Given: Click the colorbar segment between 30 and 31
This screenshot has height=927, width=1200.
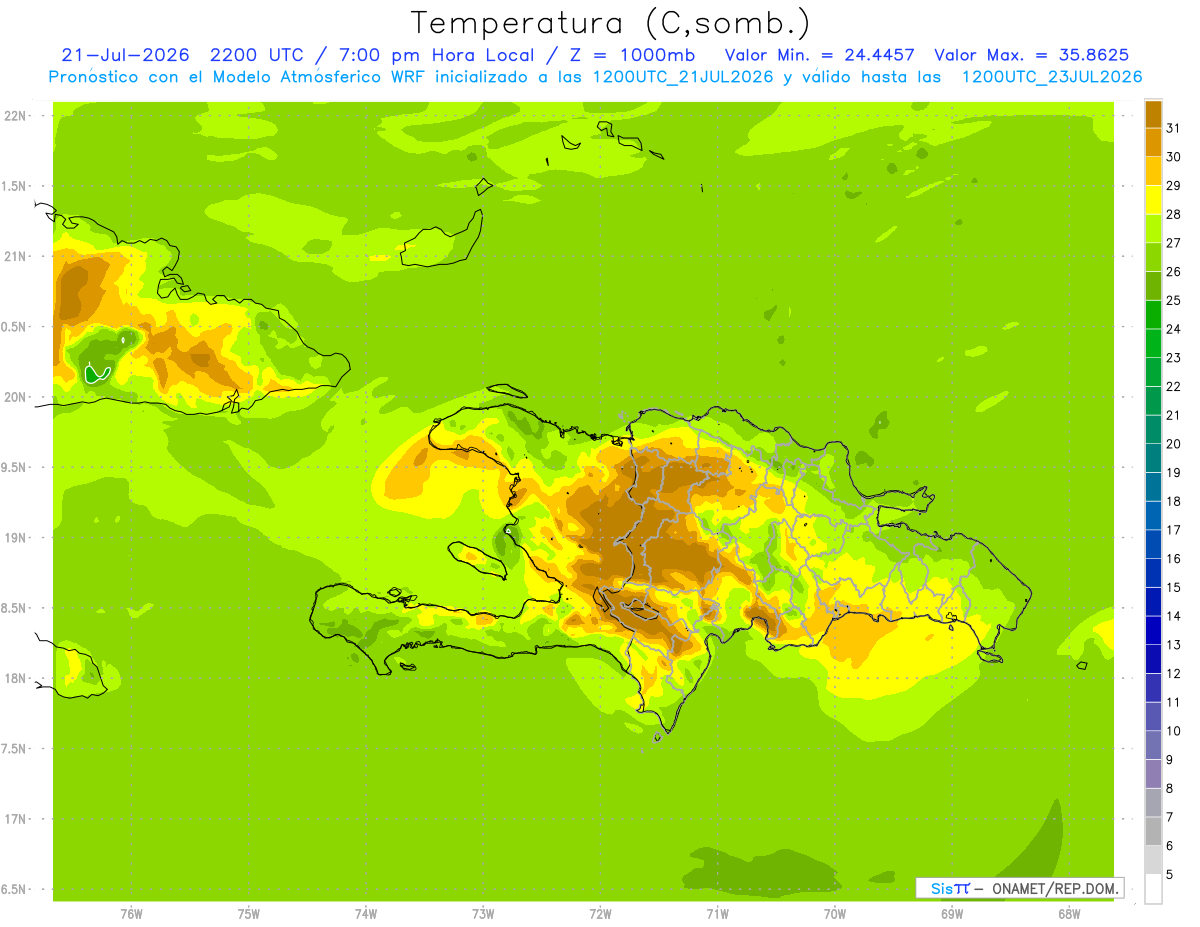Looking at the screenshot, I should [1153, 143].
